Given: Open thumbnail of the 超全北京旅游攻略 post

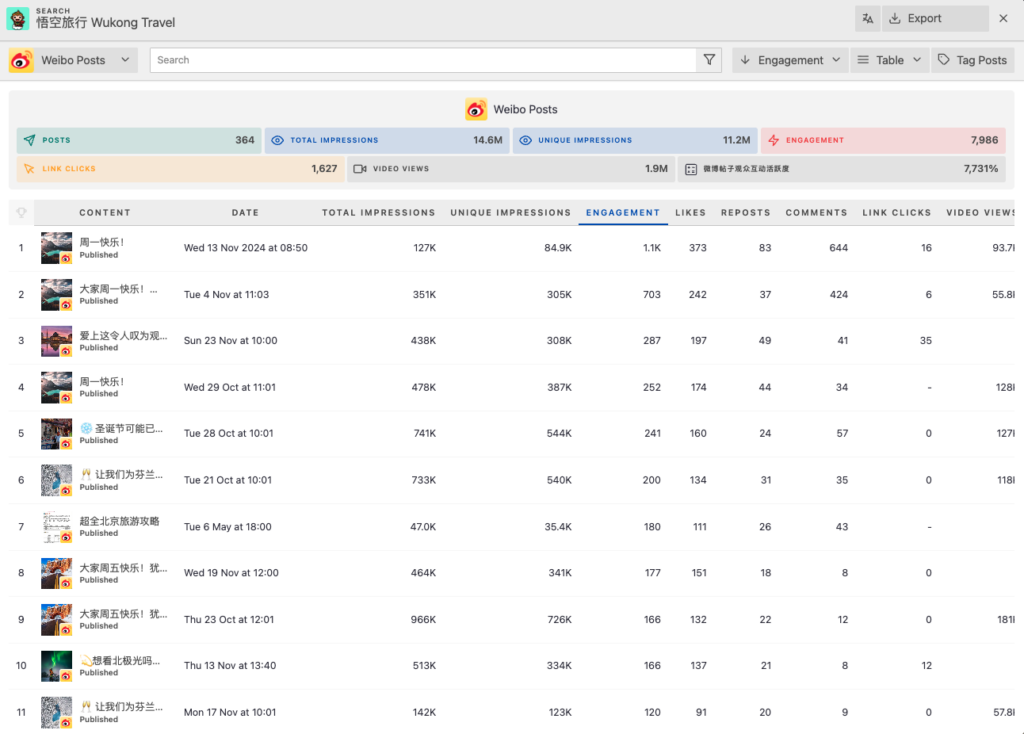Looking at the screenshot, I should 56,527.
